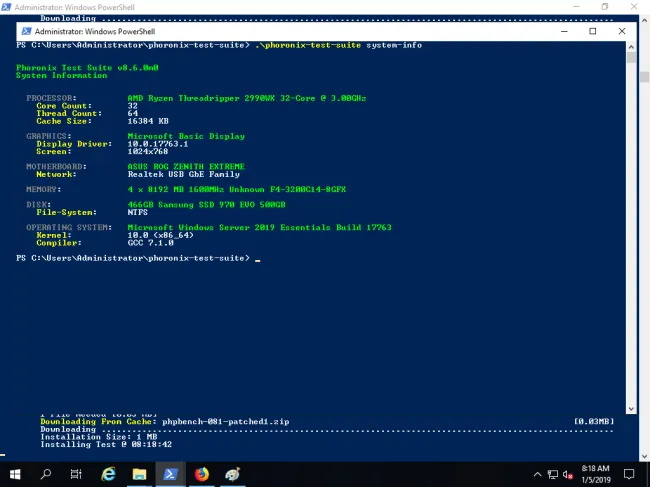This screenshot has height=487, width=650.
Task: Open File Explorer from taskbar
Action: pyautogui.click(x=139, y=474)
